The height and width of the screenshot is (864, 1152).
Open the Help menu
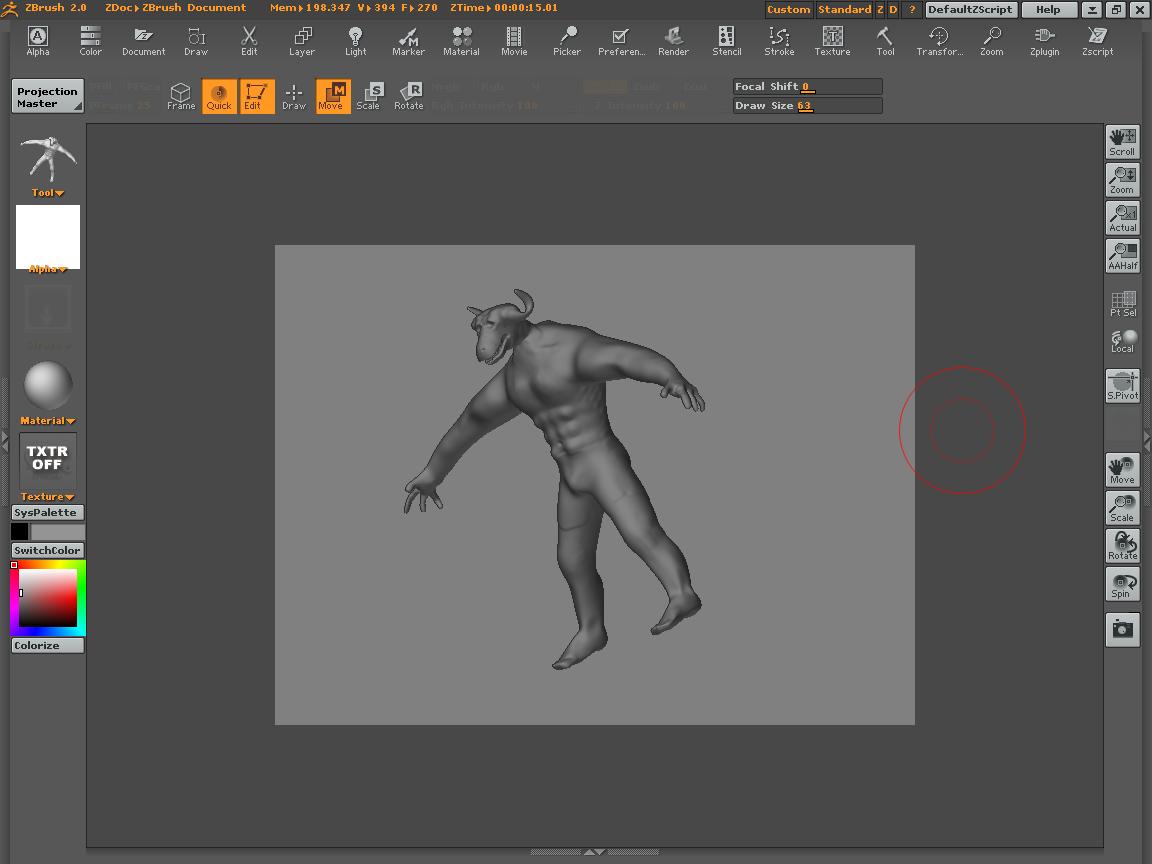pyautogui.click(x=1048, y=10)
